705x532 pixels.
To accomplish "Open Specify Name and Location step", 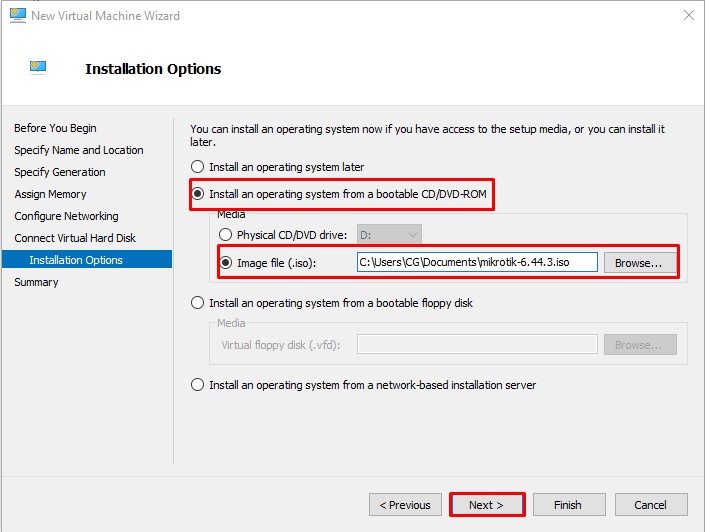I will 79,150.
